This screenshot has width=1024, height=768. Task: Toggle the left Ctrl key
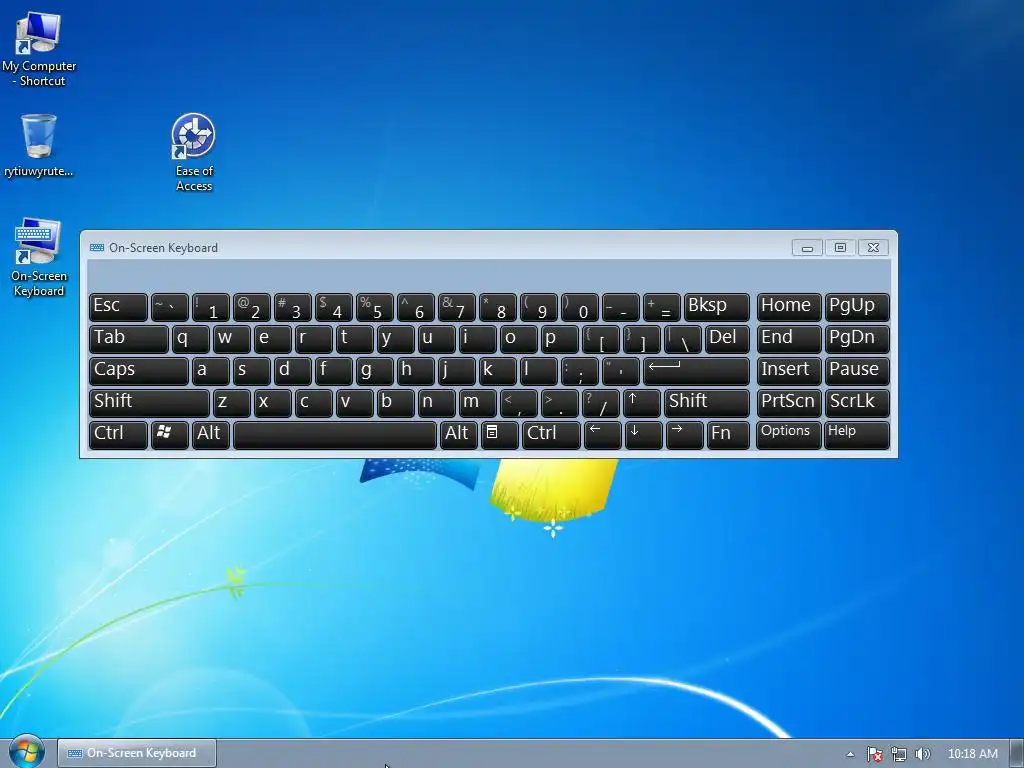(x=118, y=434)
